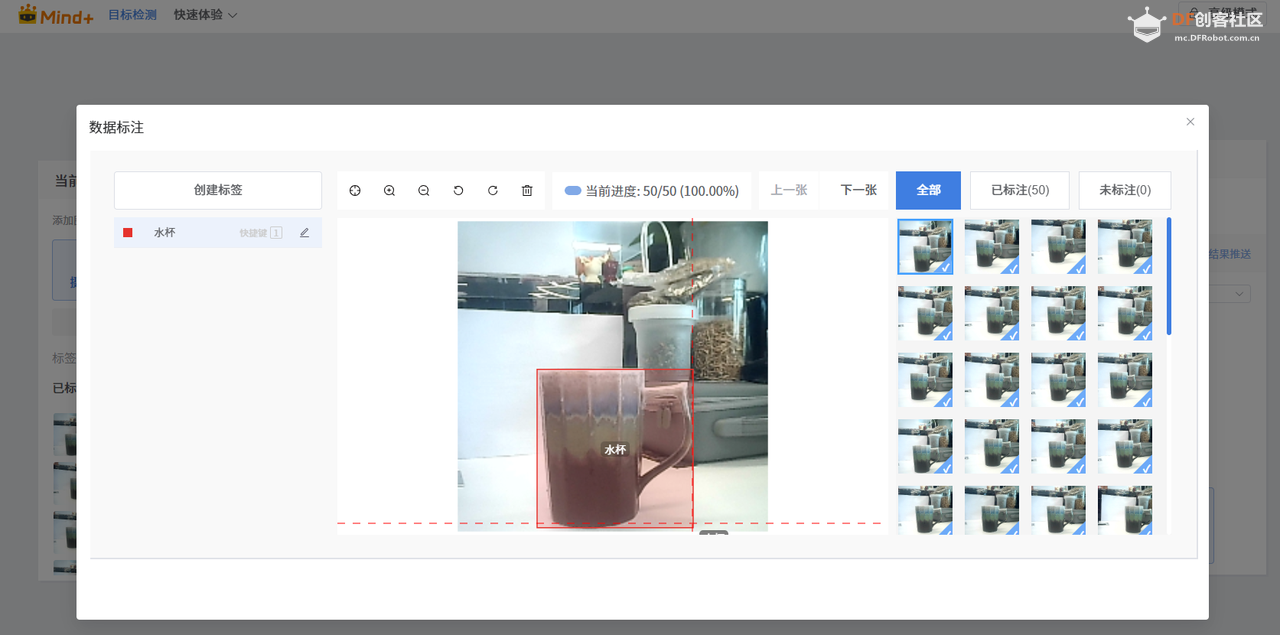Open the second thumbnail in the top row
The width and height of the screenshot is (1280, 635).
[992, 246]
